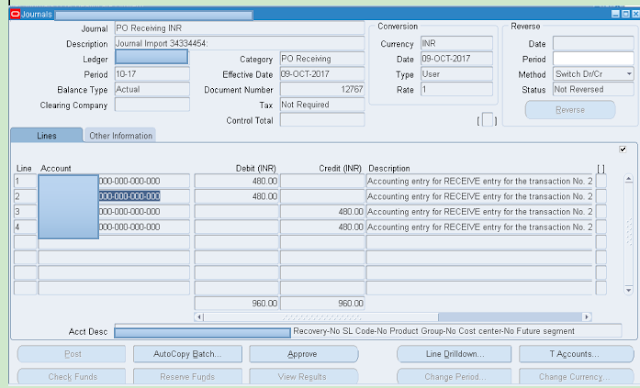This screenshot has height=388, width=640.
Task: Click the Conversion Type field User
Action: pyautogui.click(x=456, y=74)
